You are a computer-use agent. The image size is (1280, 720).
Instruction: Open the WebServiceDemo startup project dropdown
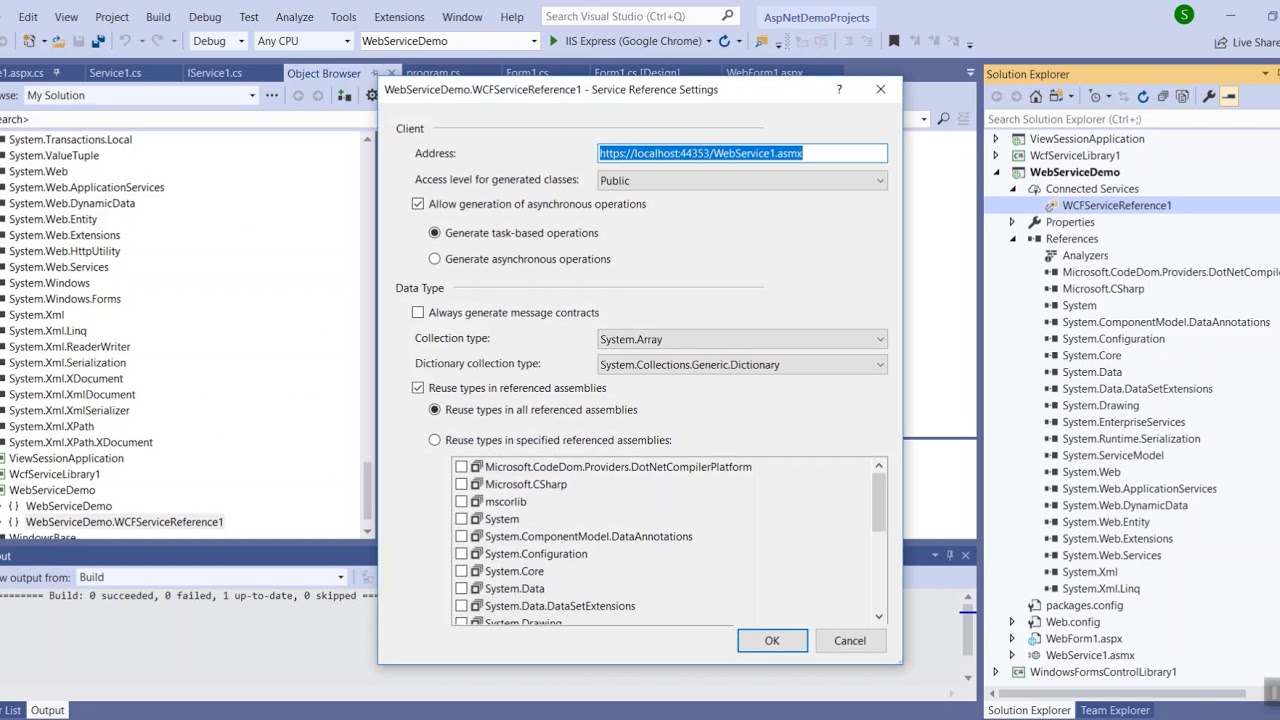pyautogui.click(x=449, y=41)
